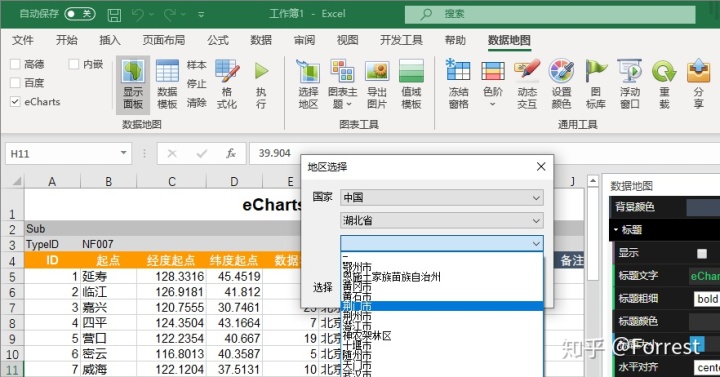The width and height of the screenshot is (720, 377).
Task: Click cell with value 128.3316
Action: (x=171, y=277)
